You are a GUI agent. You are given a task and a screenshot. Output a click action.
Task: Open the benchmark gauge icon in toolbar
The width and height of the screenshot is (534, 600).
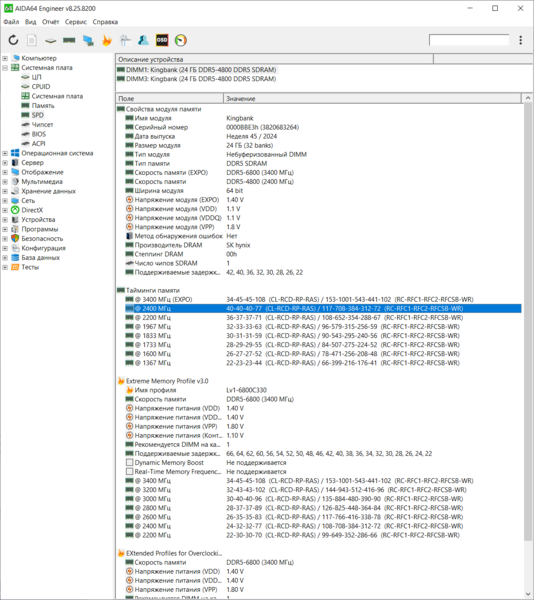coord(181,40)
